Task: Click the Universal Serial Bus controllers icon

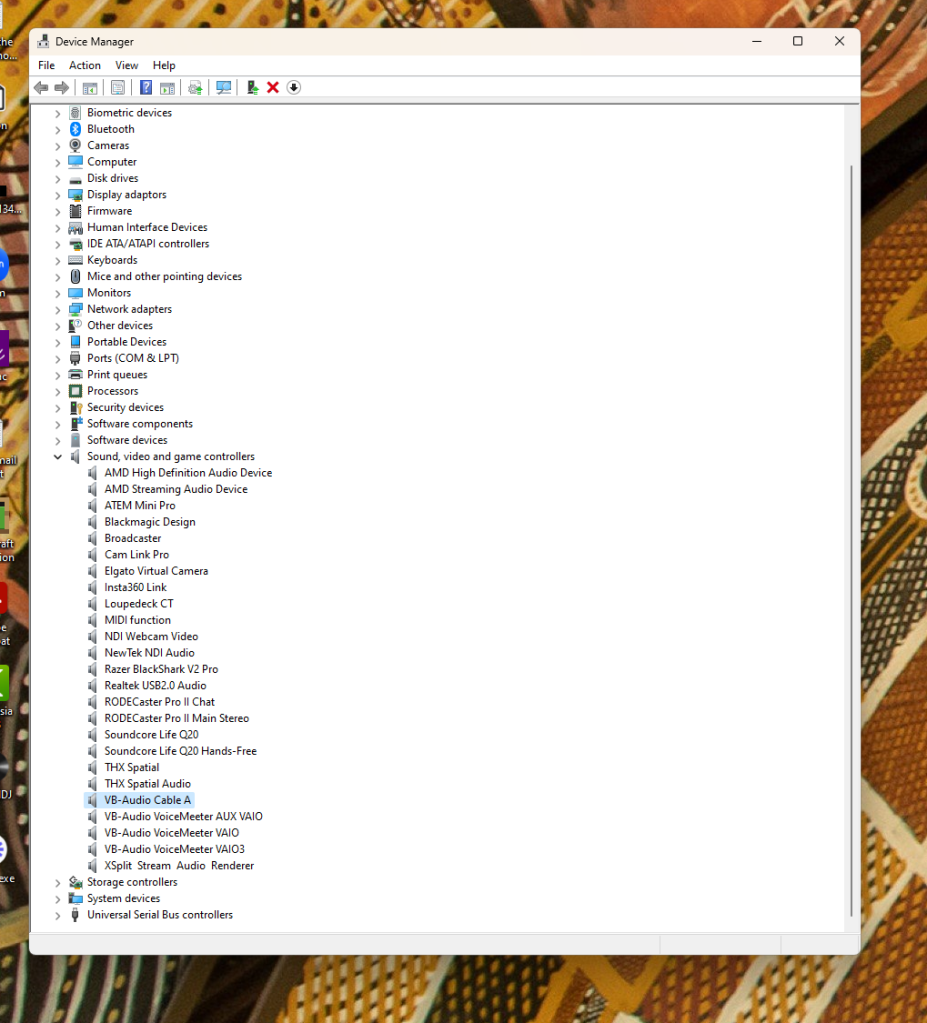Action: tap(76, 915)
